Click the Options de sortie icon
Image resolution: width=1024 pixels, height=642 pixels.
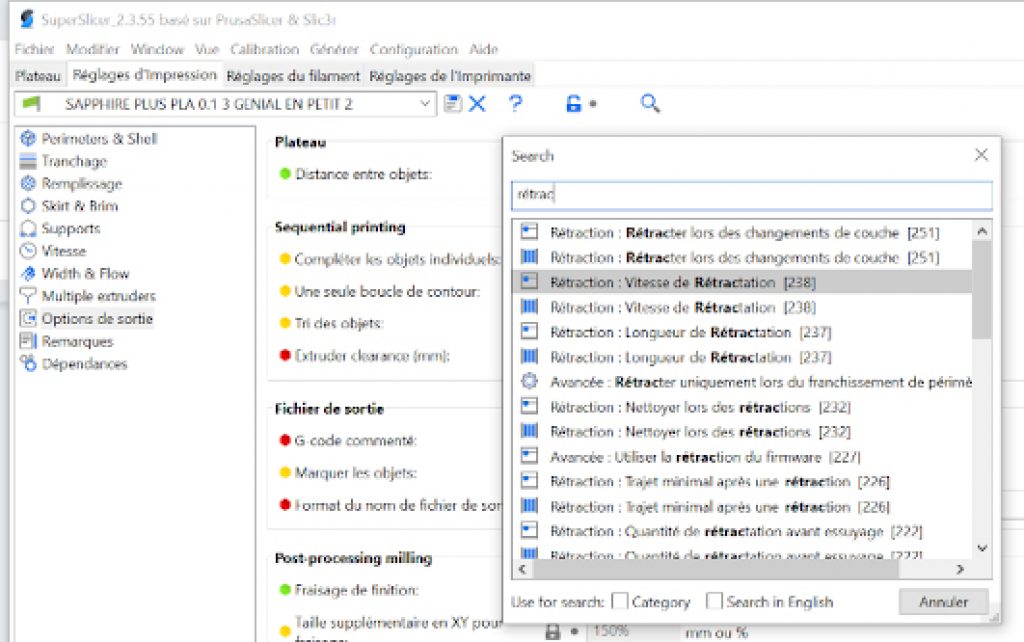click(28, 318)
